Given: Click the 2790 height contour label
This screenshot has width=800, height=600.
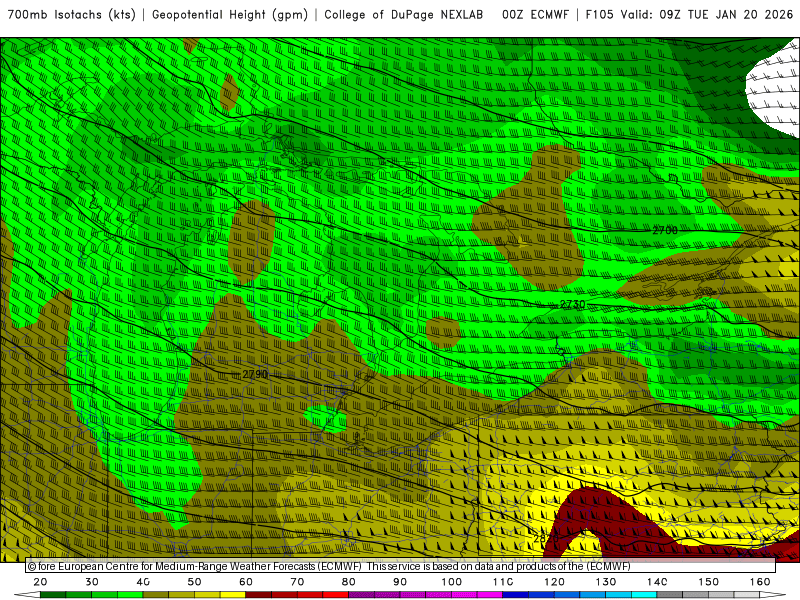Looking at the screenshot, I should pyautogui.click(x=255, y=374).
